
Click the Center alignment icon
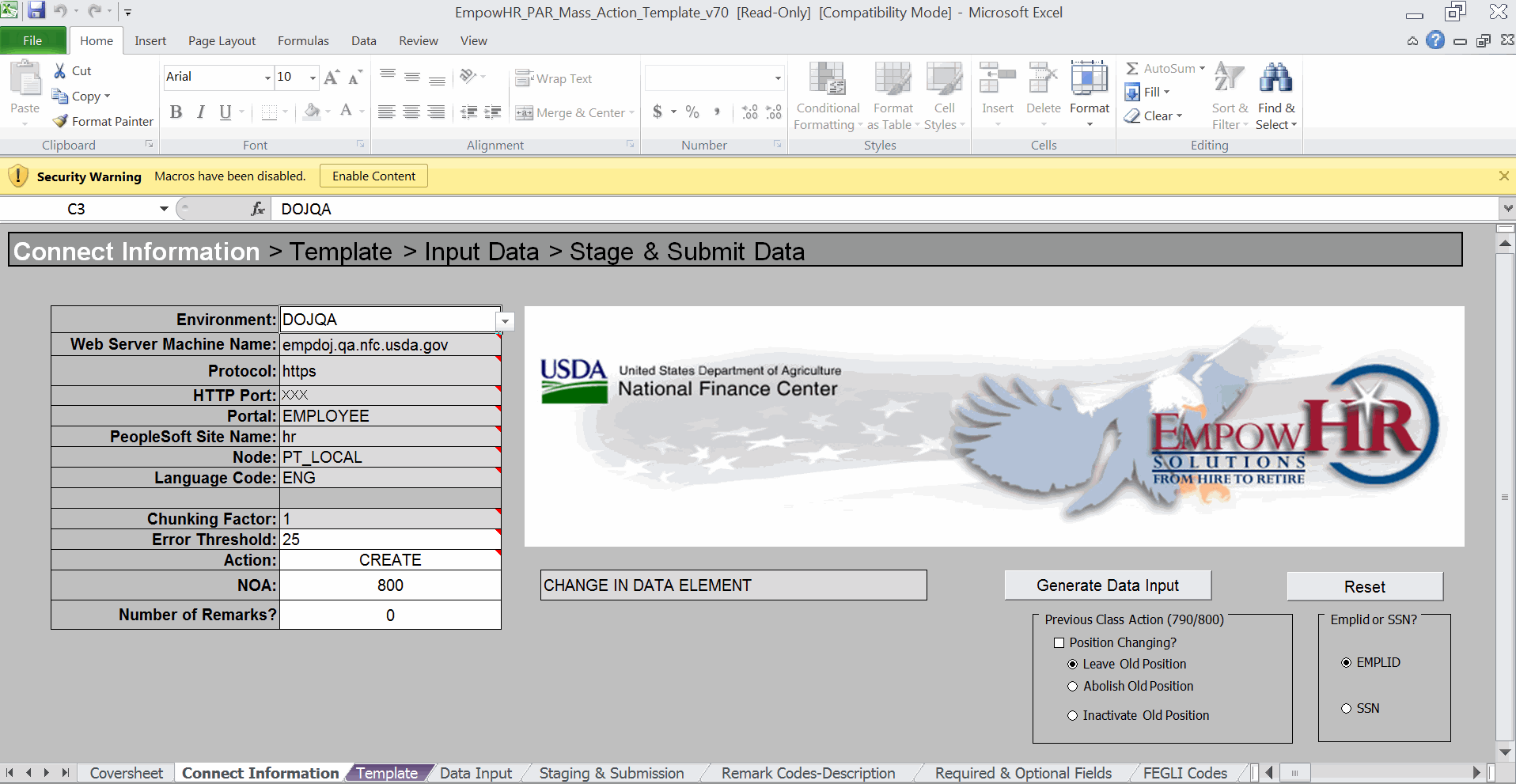pyautogui.click(x=411, y=112)
